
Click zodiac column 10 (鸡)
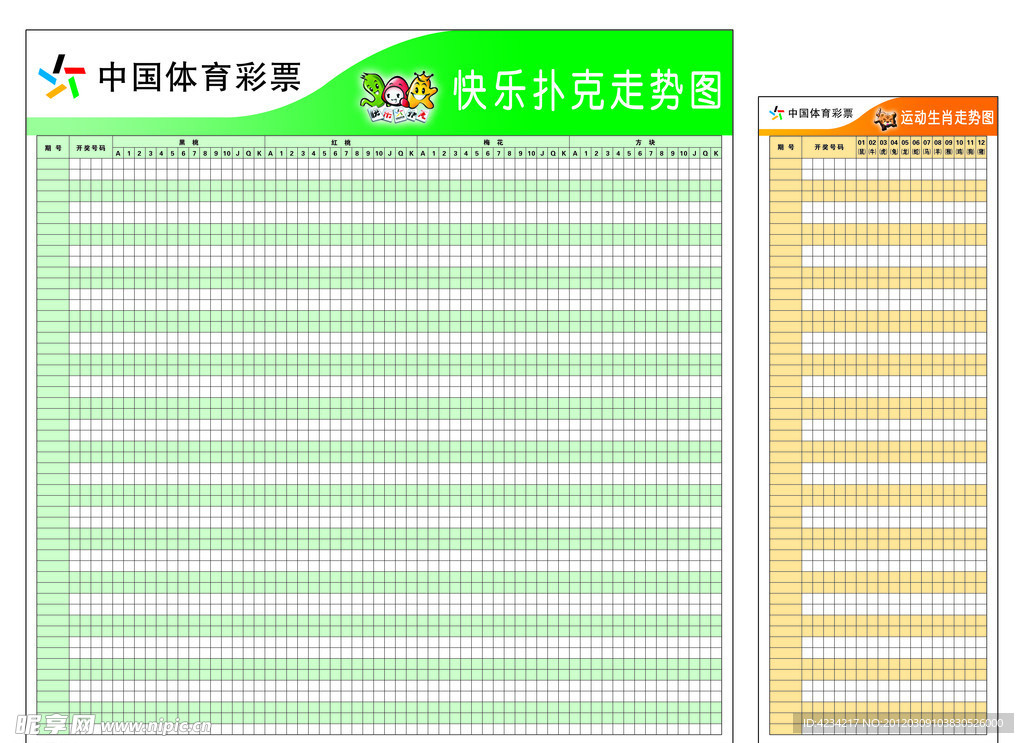[x=959, y=147]
